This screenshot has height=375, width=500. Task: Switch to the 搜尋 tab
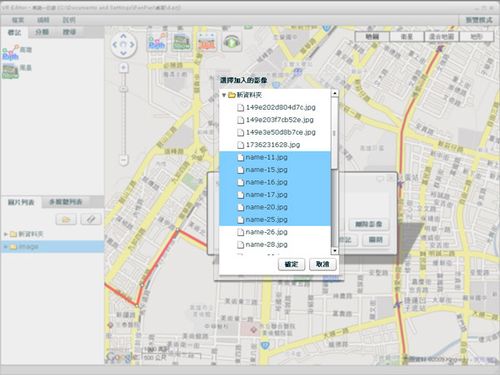click(x=69, y=32)
